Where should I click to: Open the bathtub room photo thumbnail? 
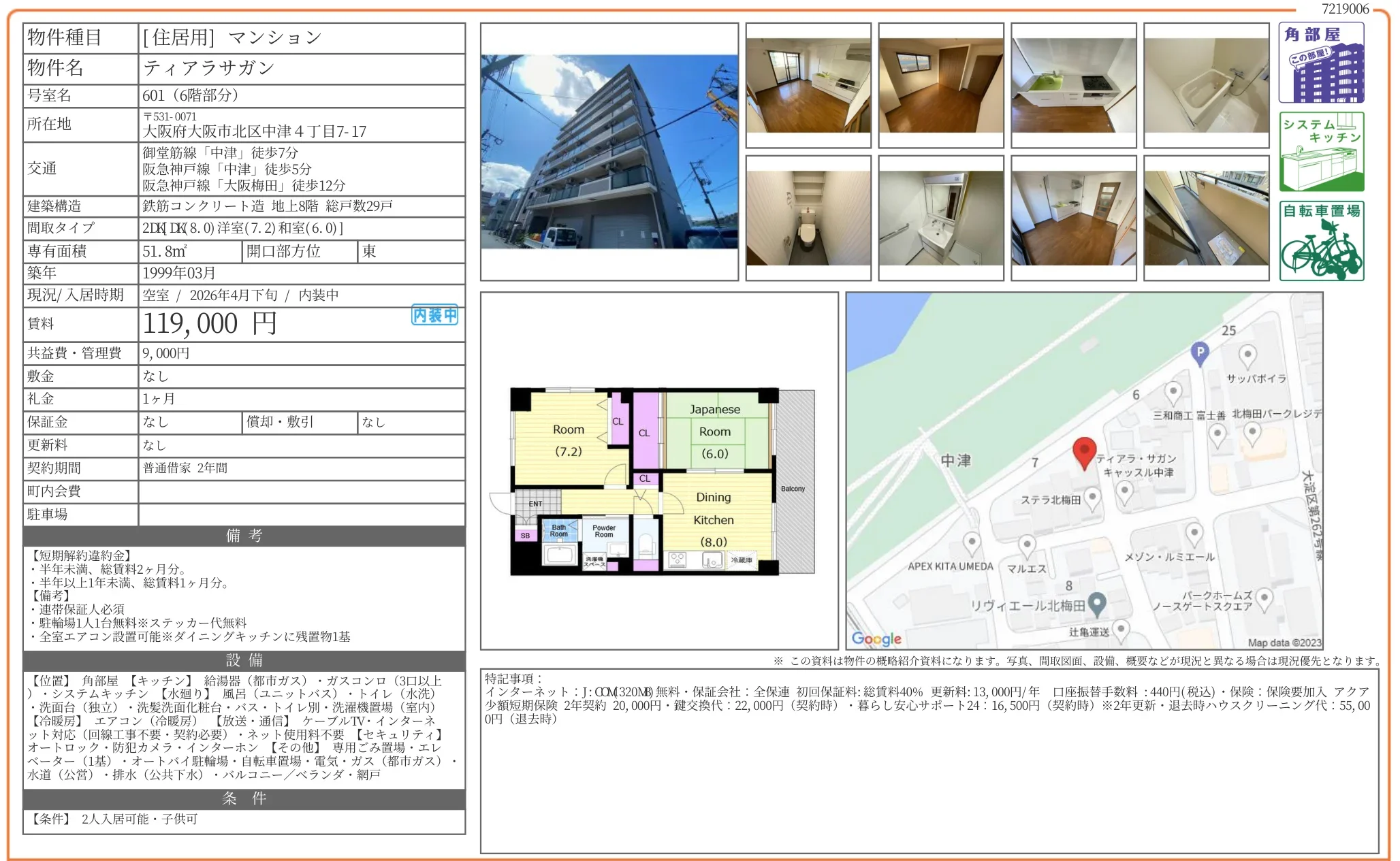click(1206, 85)
